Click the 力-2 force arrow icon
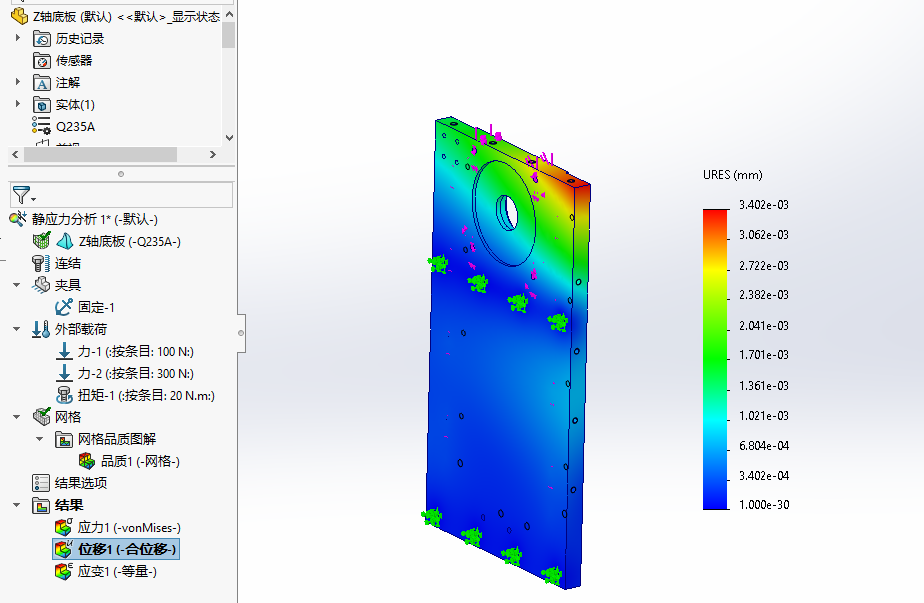 point(64,373)
